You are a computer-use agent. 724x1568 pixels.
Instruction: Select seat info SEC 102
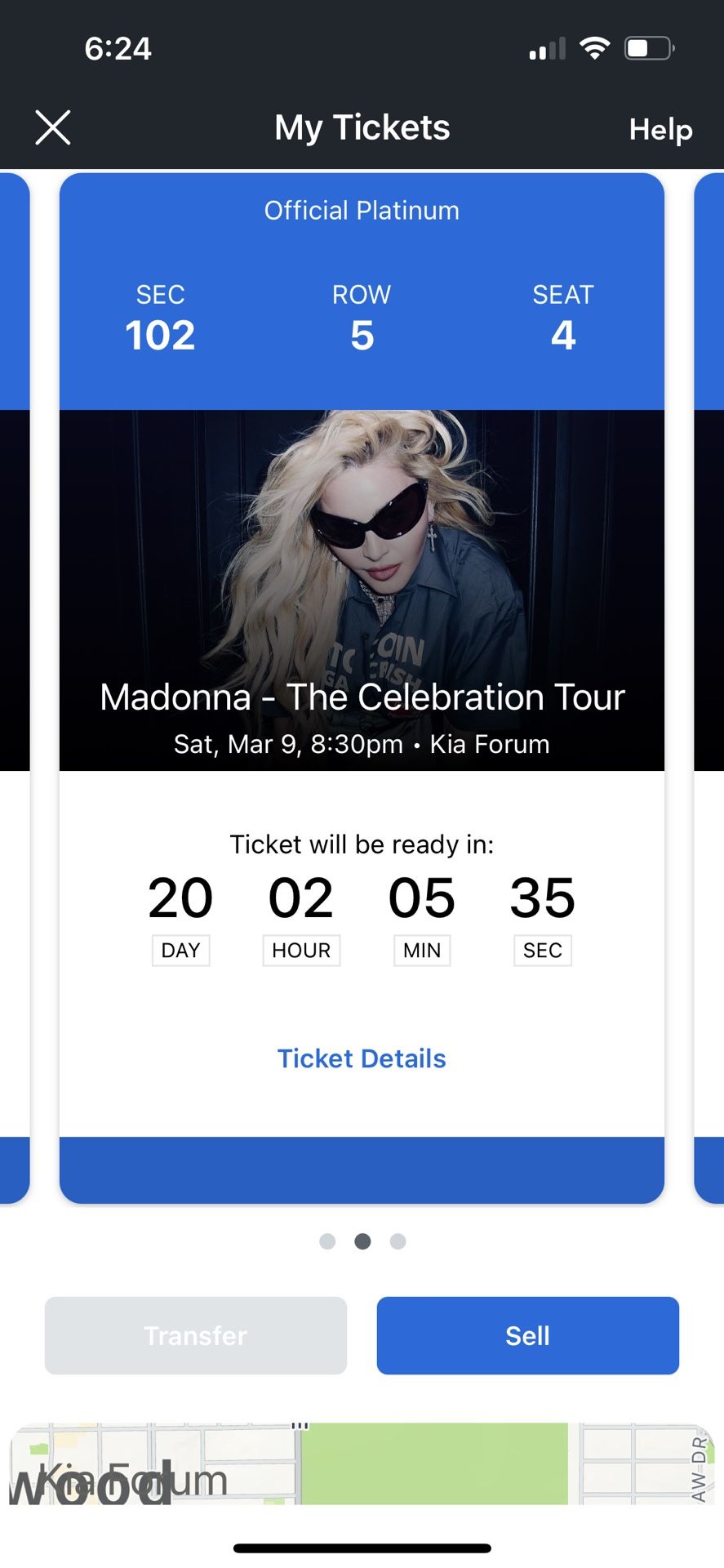pyautogui.click(x=160, y=318)
